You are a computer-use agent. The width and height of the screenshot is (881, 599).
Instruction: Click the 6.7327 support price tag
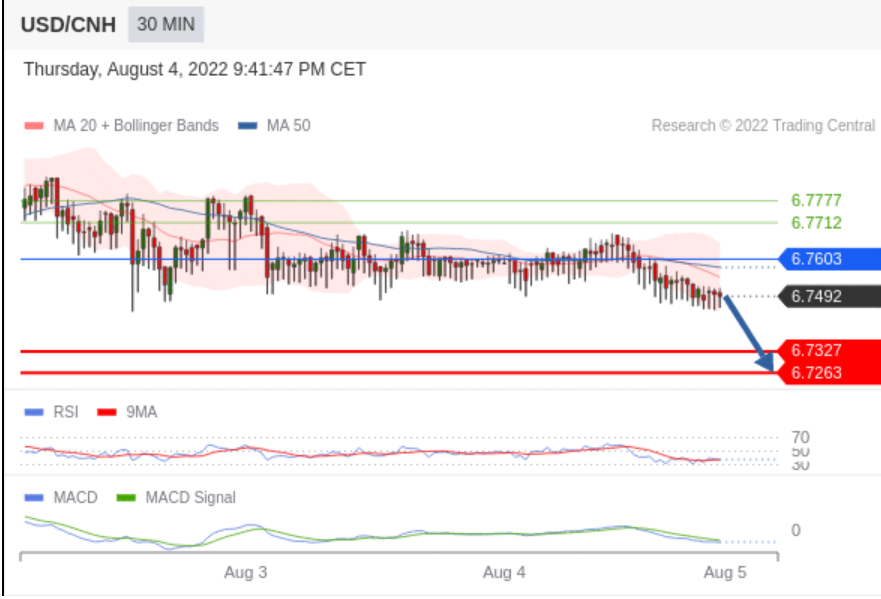829,350
